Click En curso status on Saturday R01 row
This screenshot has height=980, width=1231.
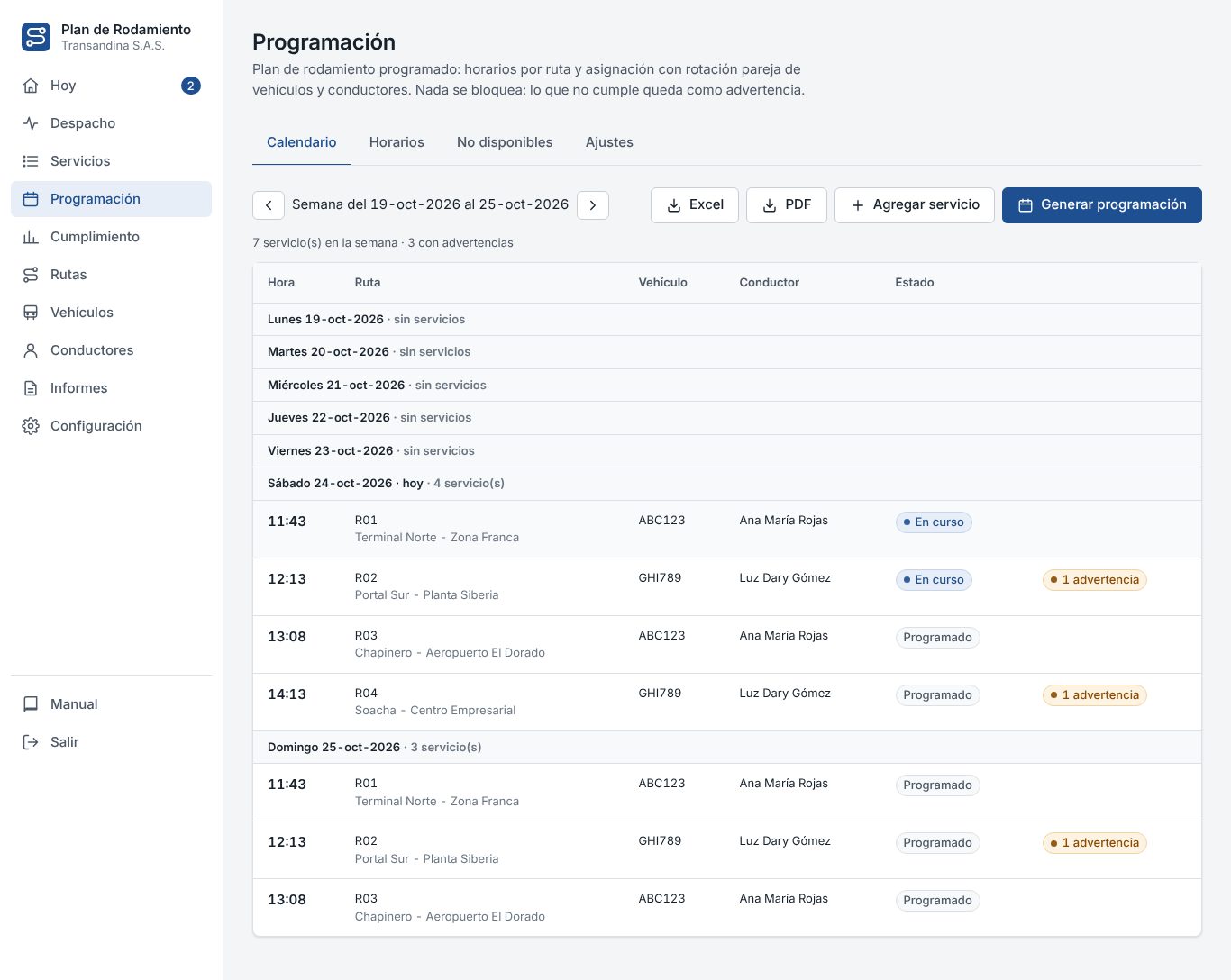point(934,522)
